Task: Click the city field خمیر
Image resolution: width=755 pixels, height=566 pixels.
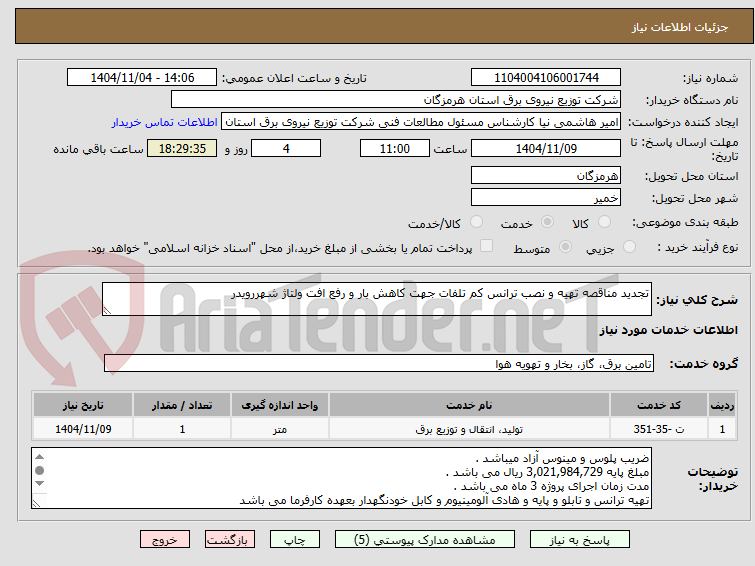Action: point(546,197)
